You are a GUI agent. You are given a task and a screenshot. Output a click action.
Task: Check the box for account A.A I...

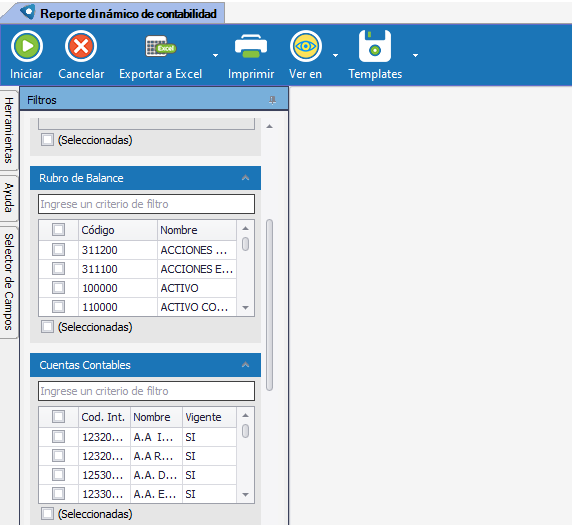click(58, 437)
